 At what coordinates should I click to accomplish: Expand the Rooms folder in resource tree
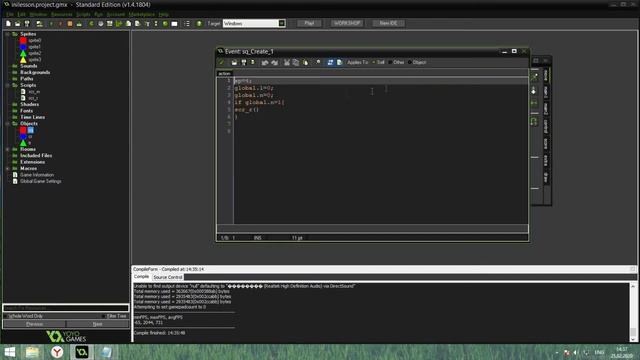click(7, 149)
